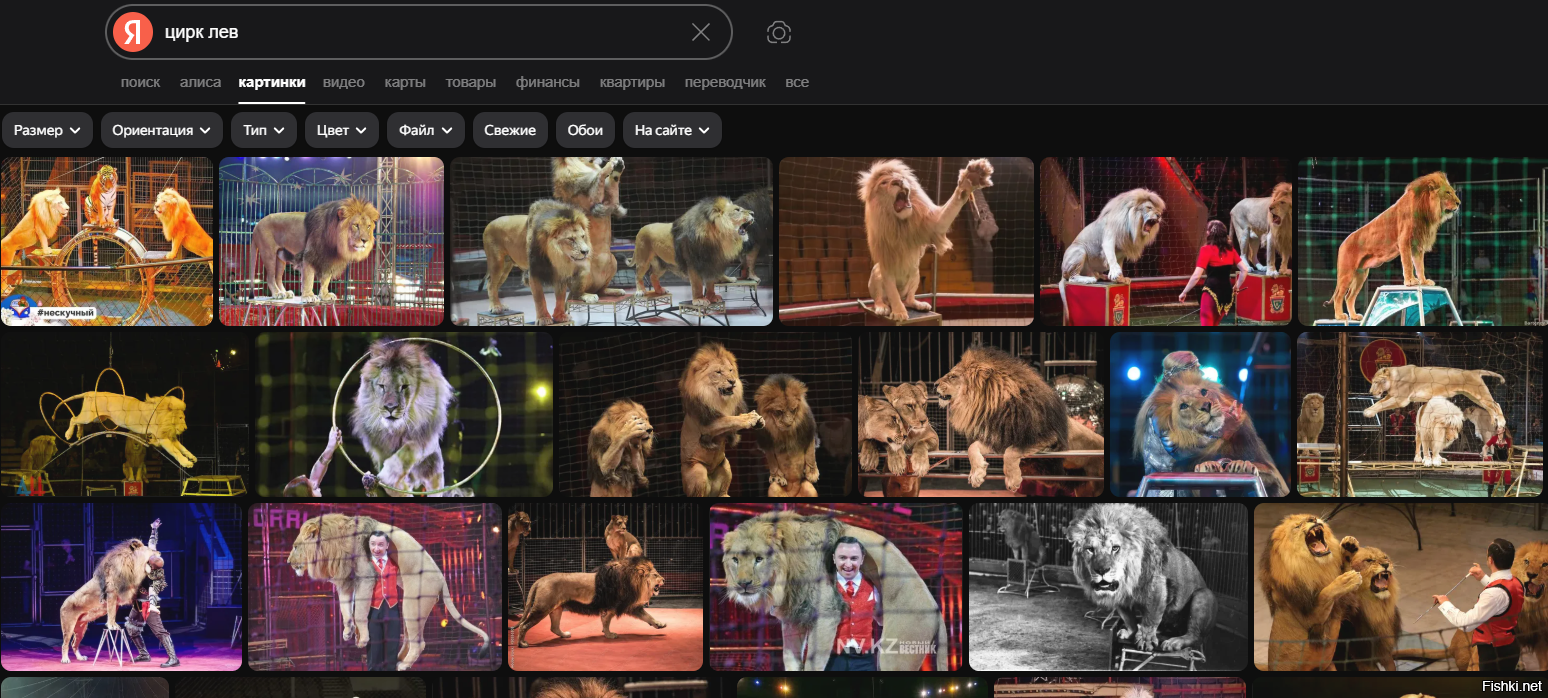Viewport: 1548px width, 698px height.
Task: Click the search box containing 'цирк лев'
Action: pos(419,32)
